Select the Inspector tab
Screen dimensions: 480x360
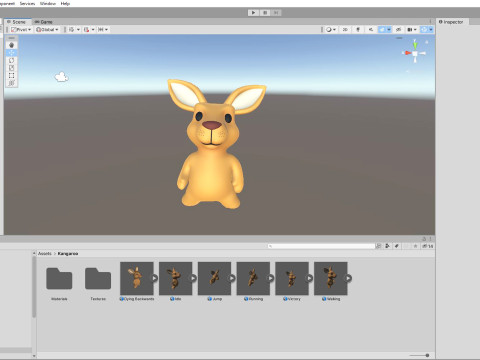pyautogui.click(x=451, y=22)
